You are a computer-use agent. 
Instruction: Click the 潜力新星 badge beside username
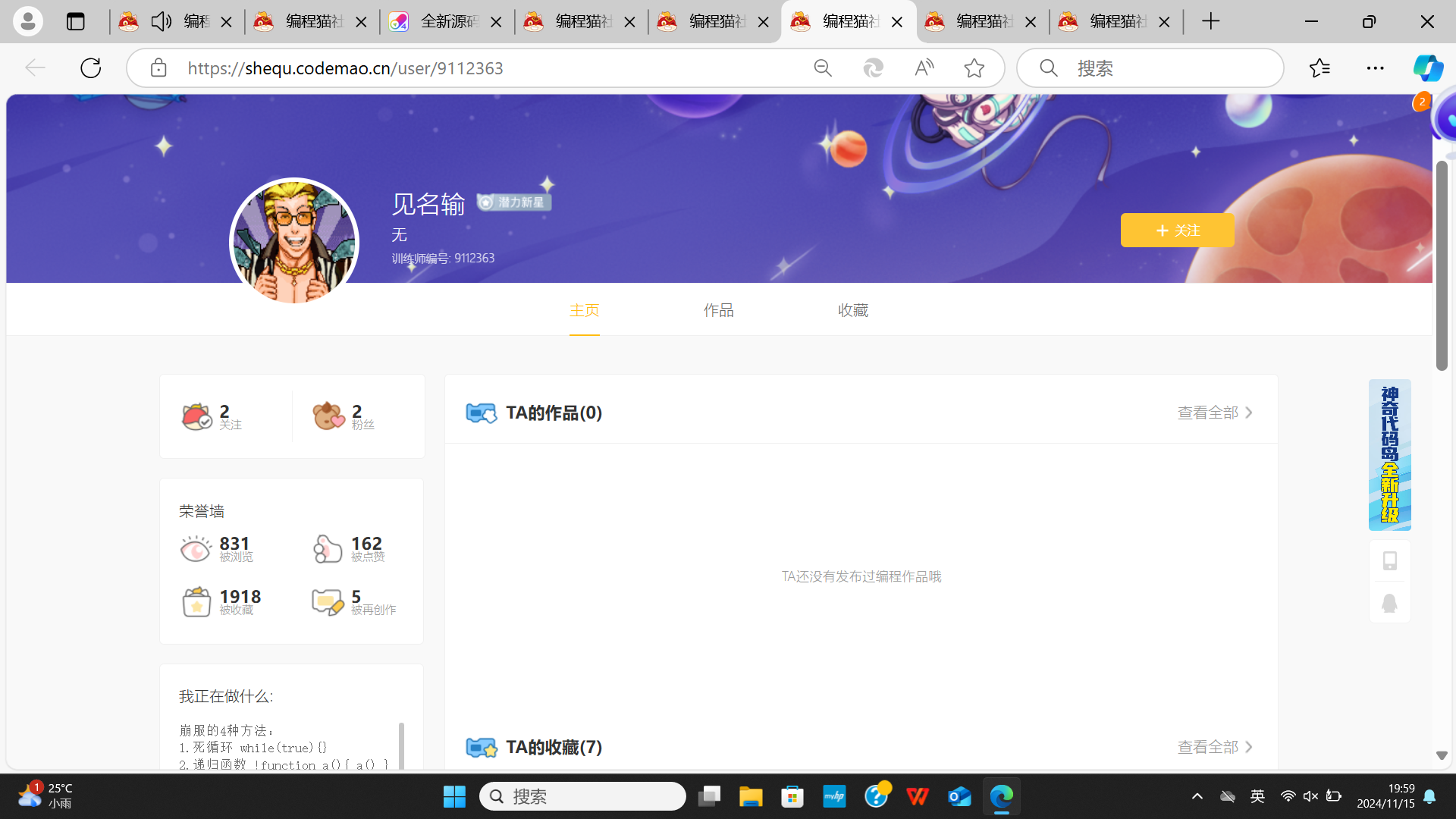[513, 202]
